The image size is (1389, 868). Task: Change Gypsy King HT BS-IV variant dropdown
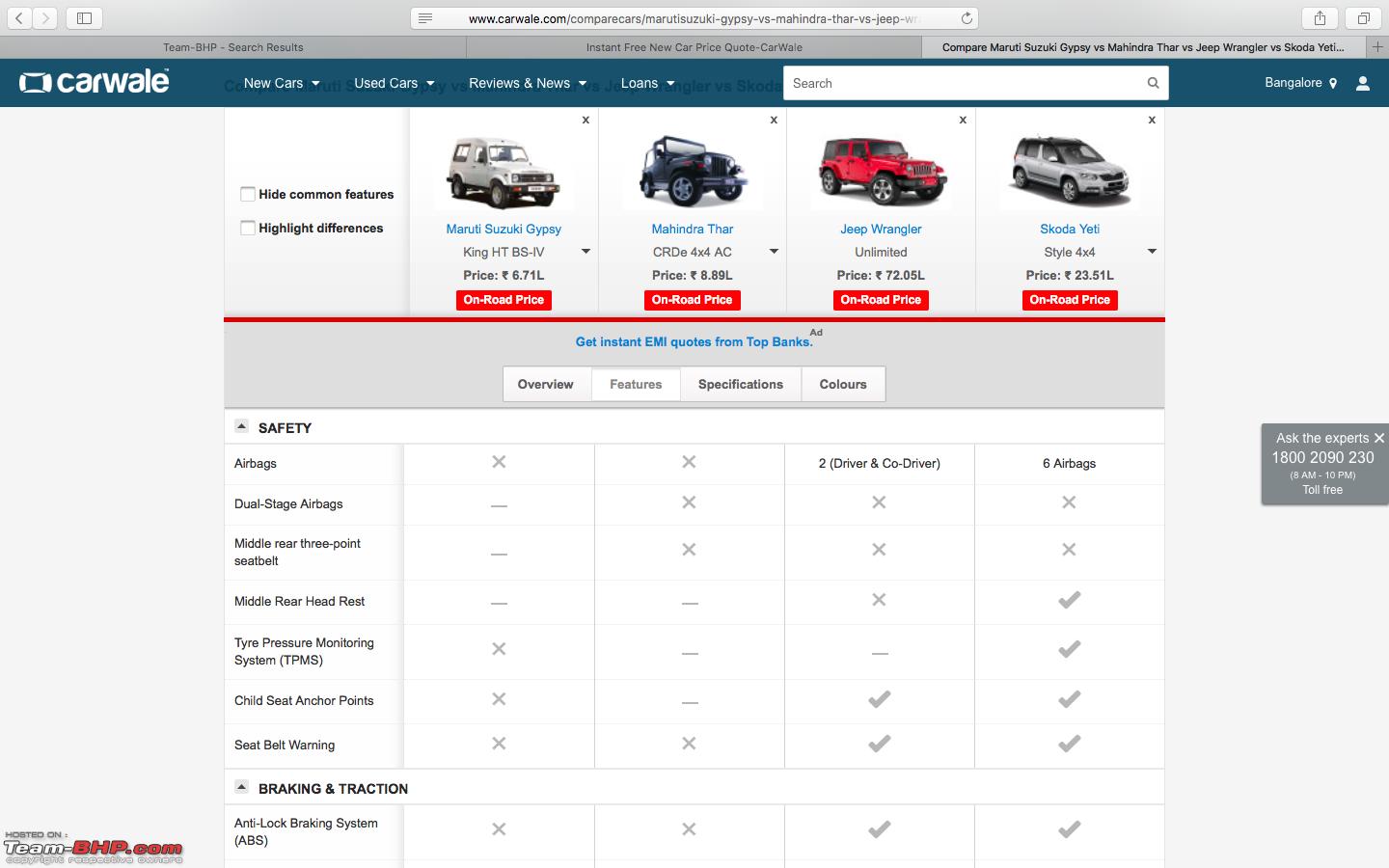point(586,252)
